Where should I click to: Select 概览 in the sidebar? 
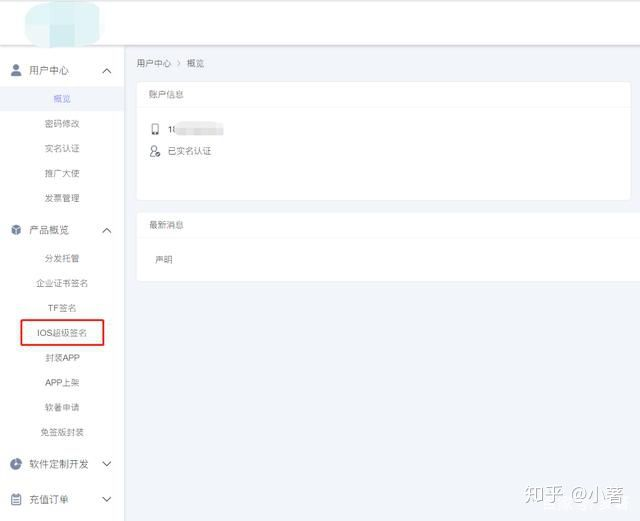tap(62, 98)
